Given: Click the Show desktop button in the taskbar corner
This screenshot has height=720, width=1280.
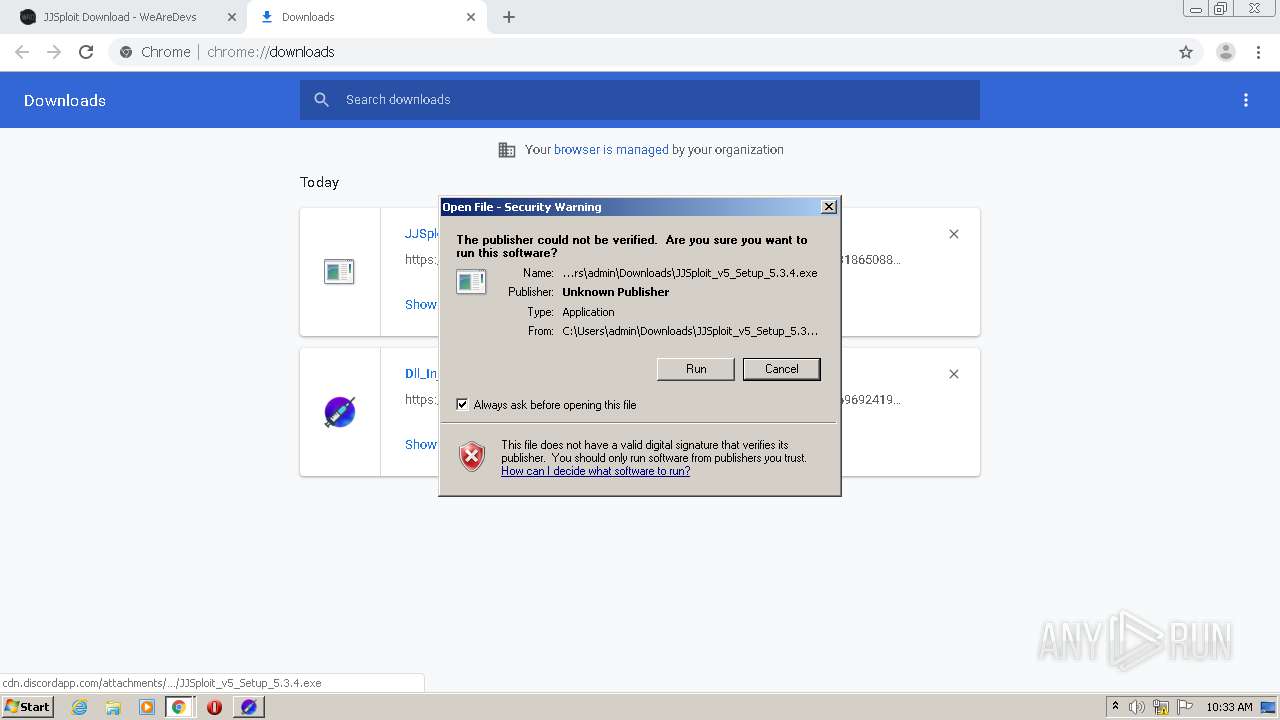Looking at the screenshot, I should pyautogui.click(x=1269, y=707).
